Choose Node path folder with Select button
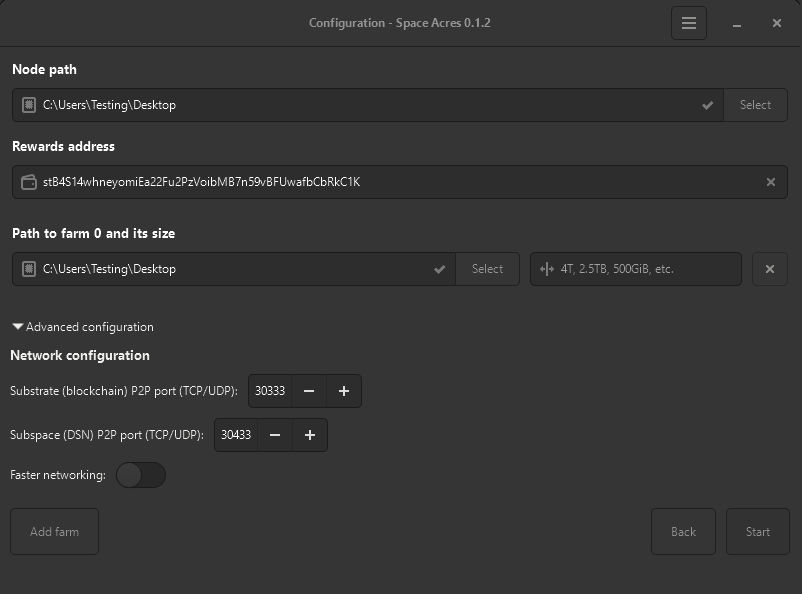 coord(755,105)
